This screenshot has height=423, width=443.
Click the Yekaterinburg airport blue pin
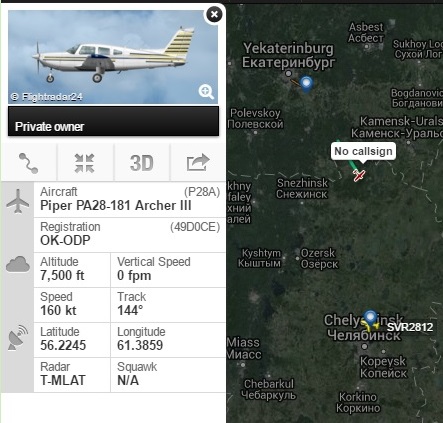coord(306,83)
